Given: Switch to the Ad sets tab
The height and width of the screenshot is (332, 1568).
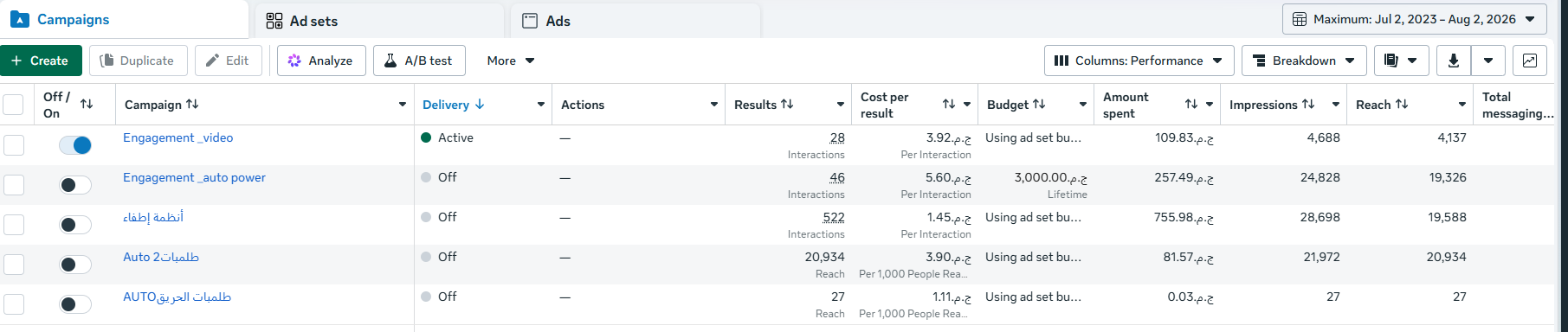Looking at the screenshot, I should pos(377,21).
